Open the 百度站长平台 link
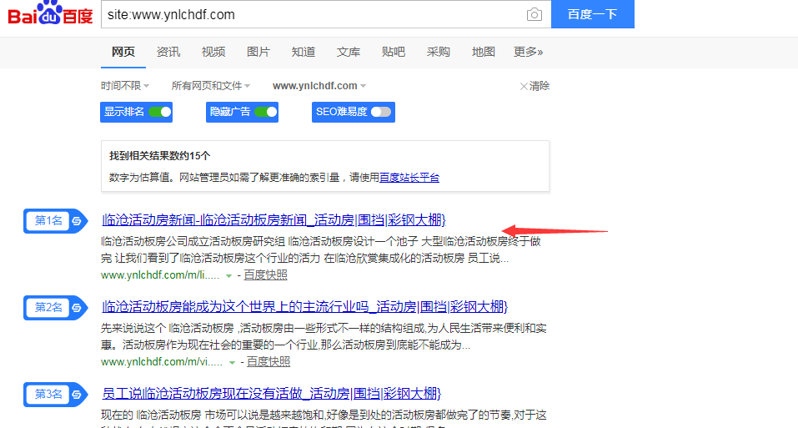 point(409,178)
